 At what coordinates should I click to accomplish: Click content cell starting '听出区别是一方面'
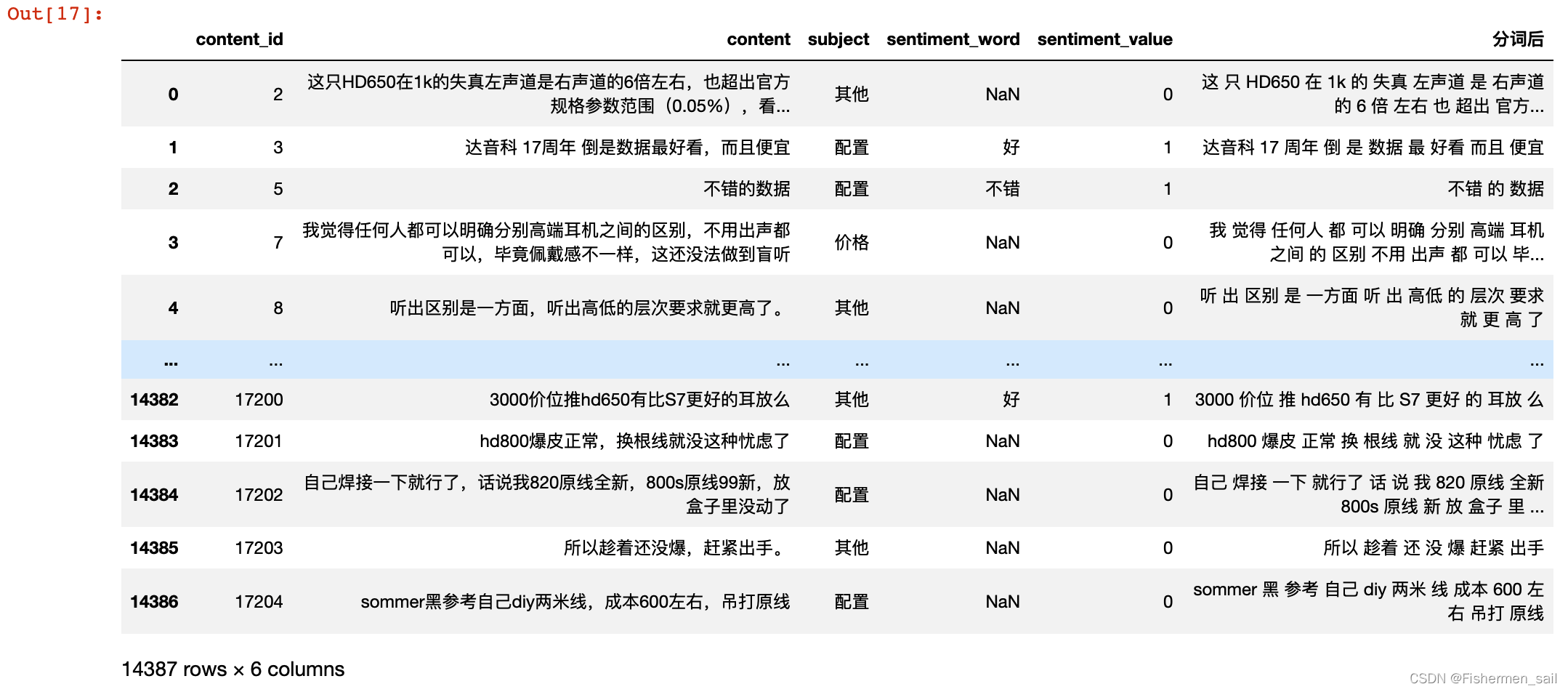[589, 308]
